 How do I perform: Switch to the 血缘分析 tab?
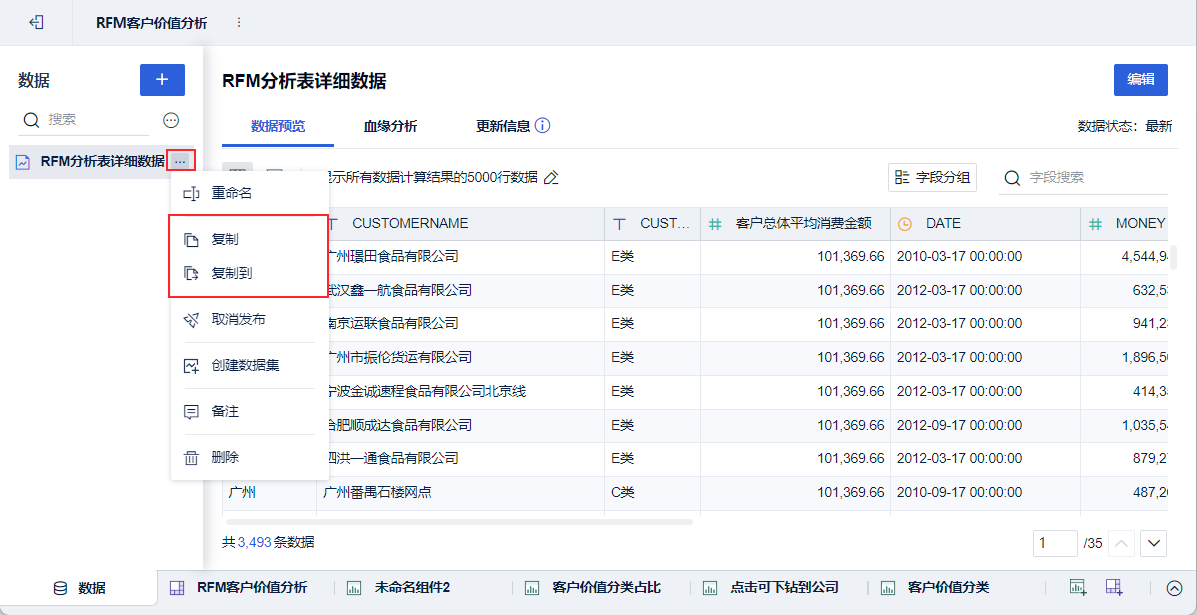pyautogui.click(x=390, y=126)
